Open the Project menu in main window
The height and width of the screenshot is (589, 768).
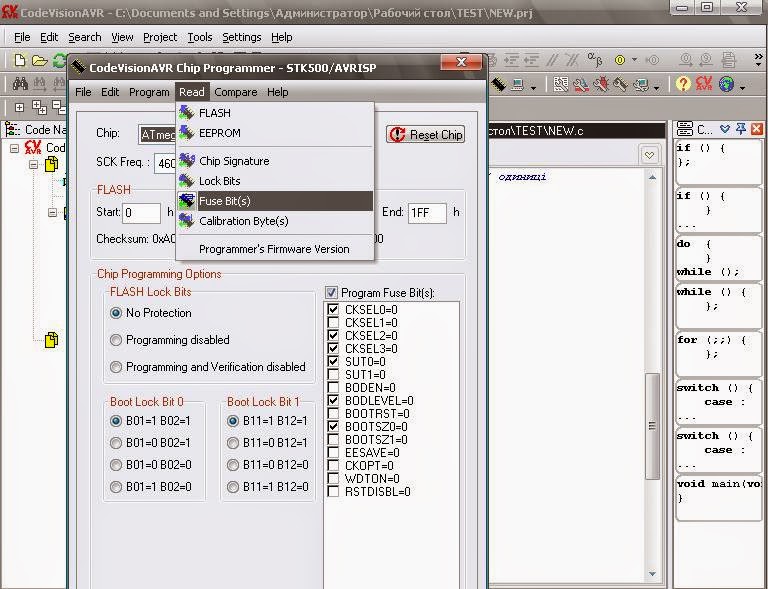pos(160,37)
